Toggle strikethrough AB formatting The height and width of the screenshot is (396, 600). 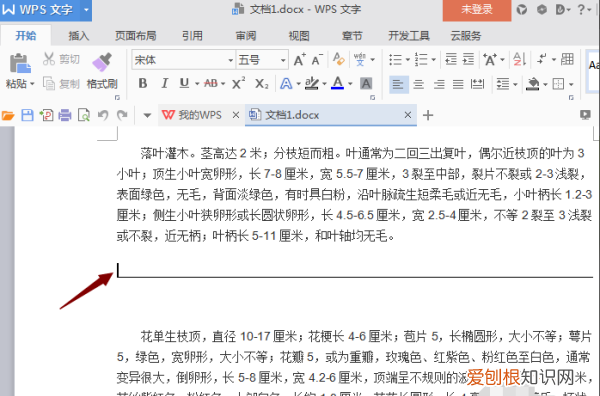(x=211, y=83)
